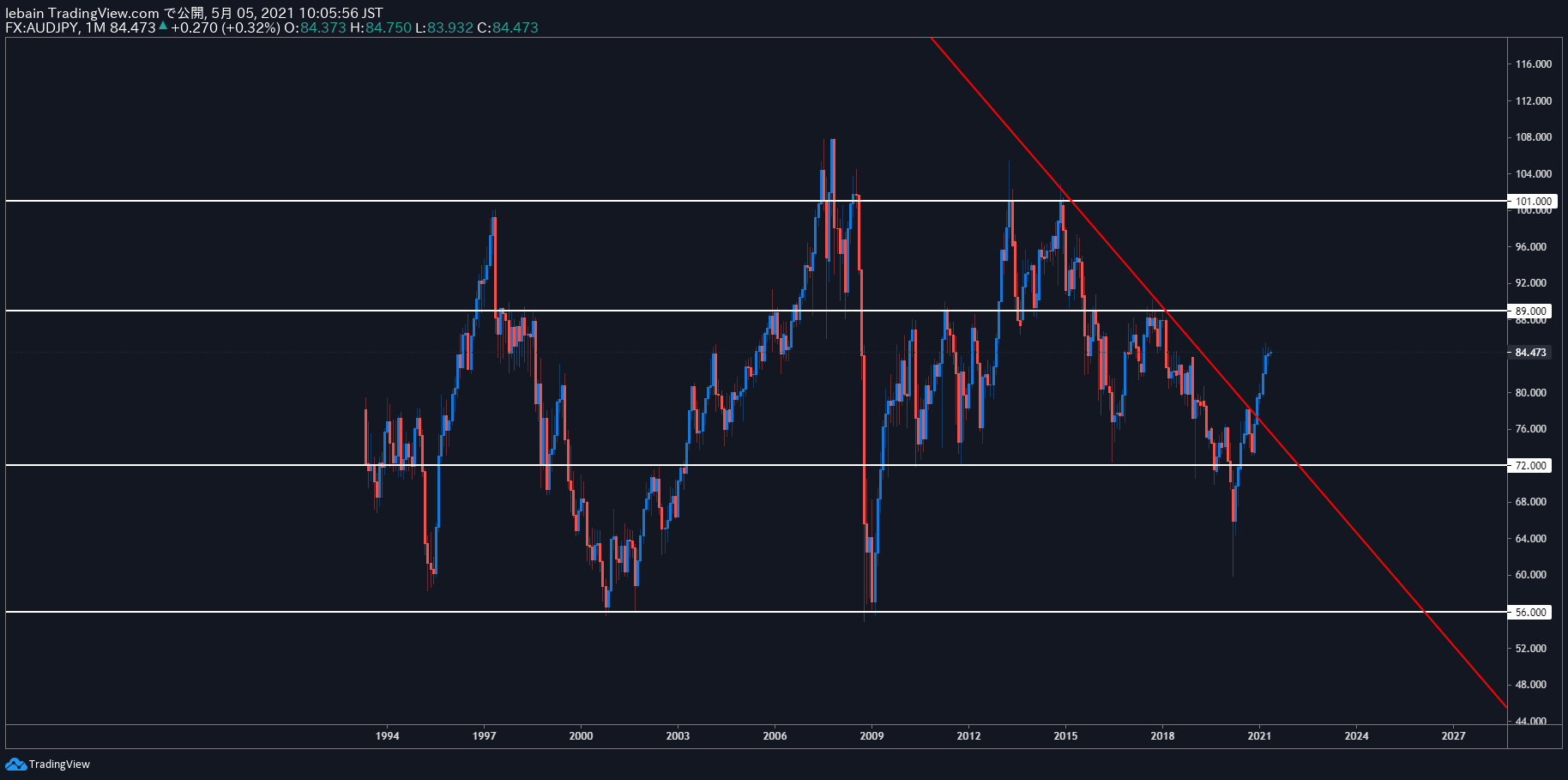The image size is (1568, 780).
Task: Click the 2027 date axis label
Action: coord(1453,736)
